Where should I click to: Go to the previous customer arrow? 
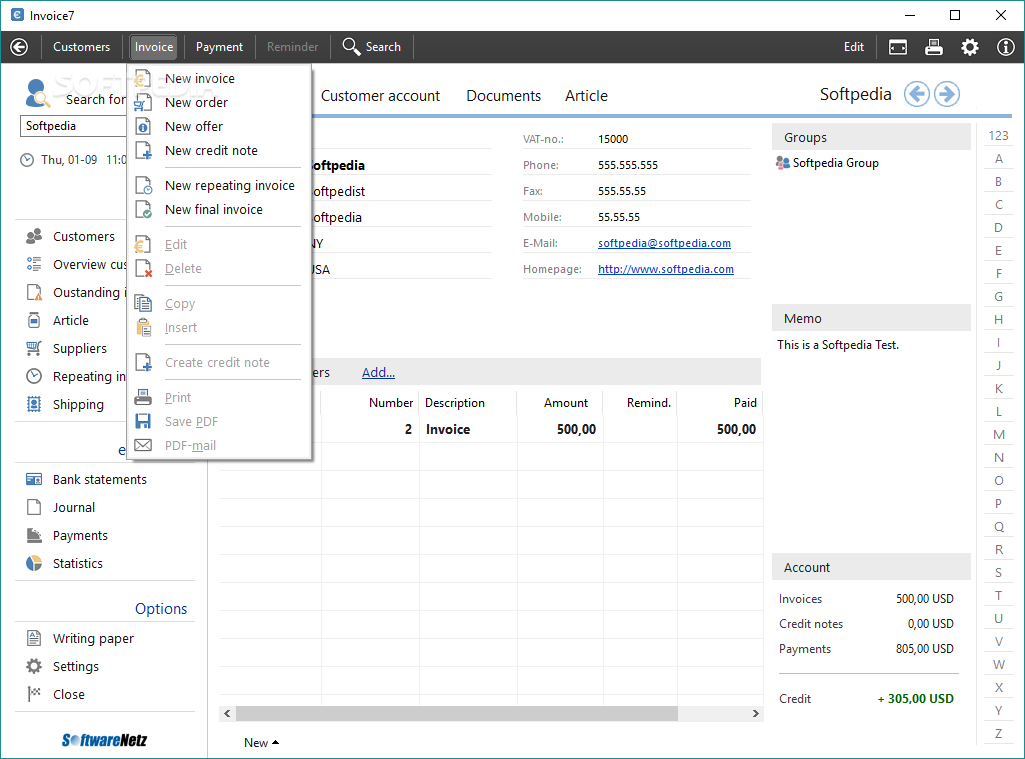916,94
